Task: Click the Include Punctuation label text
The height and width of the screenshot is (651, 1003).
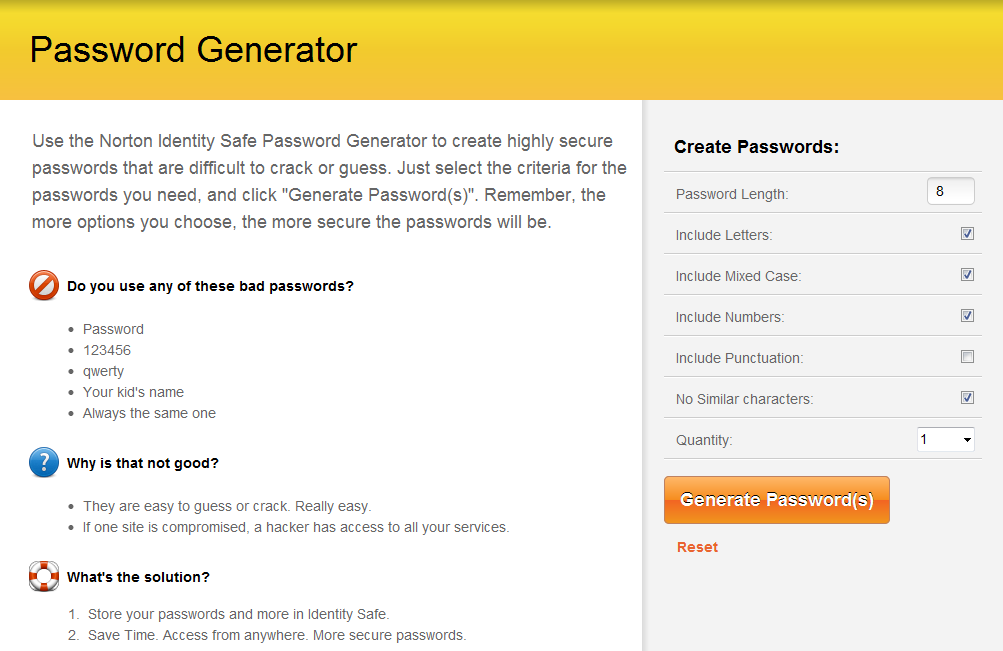Action: pyautogui.click(x=739, y=358)
